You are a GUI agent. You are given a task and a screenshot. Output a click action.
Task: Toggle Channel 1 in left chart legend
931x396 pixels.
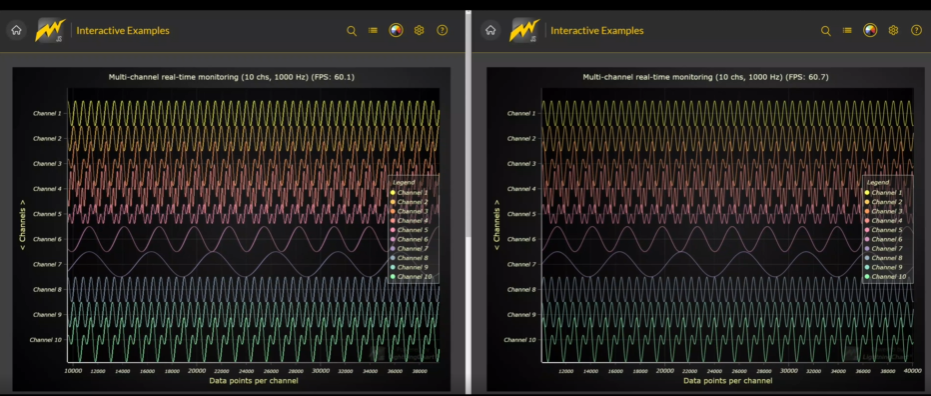tap(410, 192)
